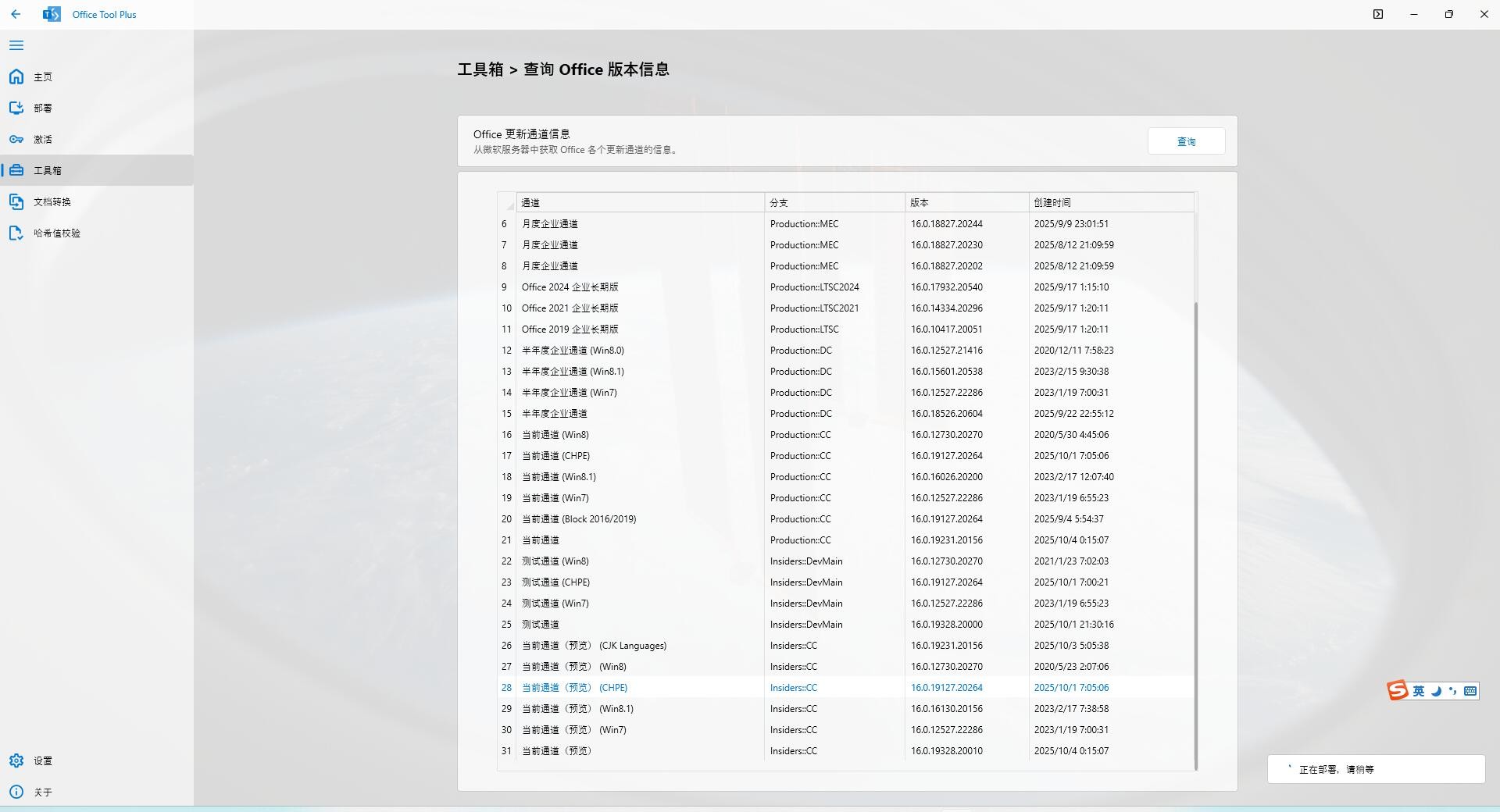Select the Toolbox (工具箱) menu item
Image resolution: width=1500 pixels, height=812 pixels.
pyautogui.click(x=47, y=170)
